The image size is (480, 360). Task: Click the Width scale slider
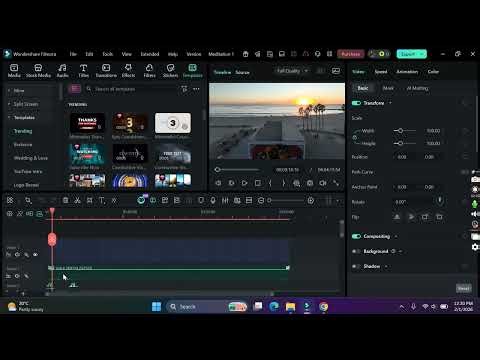(404, 131)
